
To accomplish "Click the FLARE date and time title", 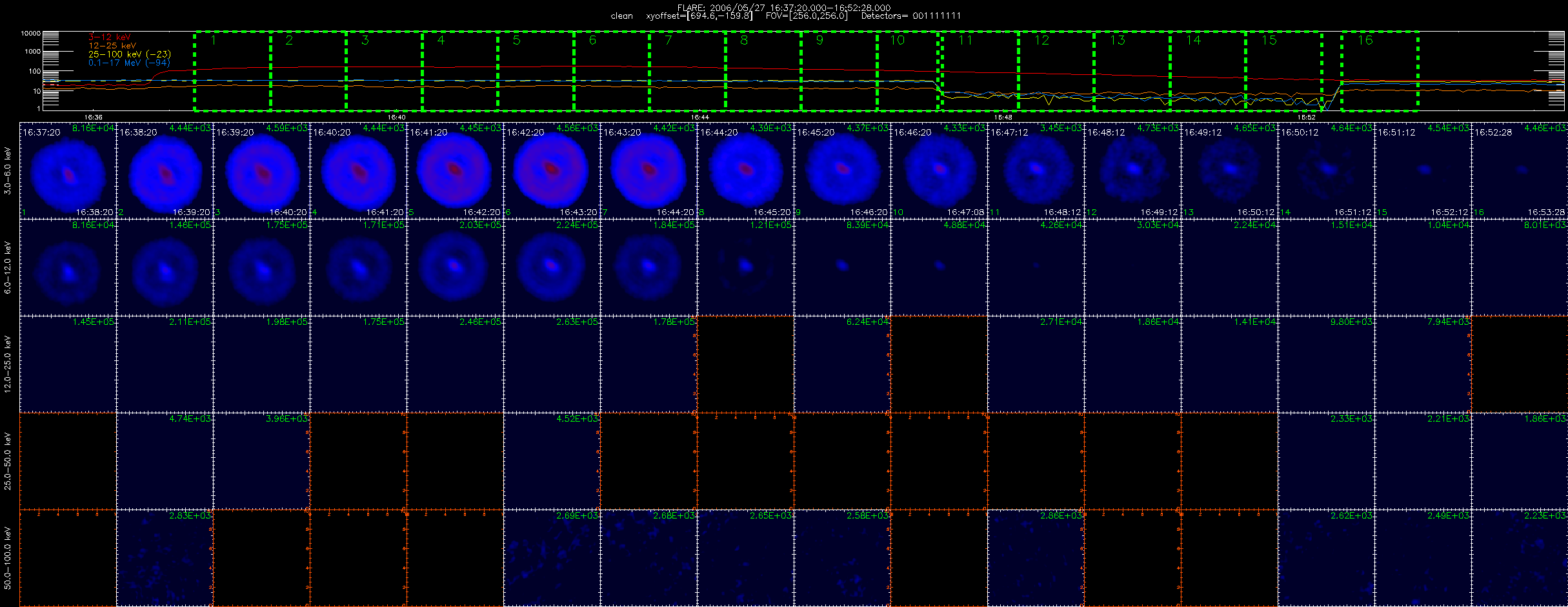I will tap(784, 8).
